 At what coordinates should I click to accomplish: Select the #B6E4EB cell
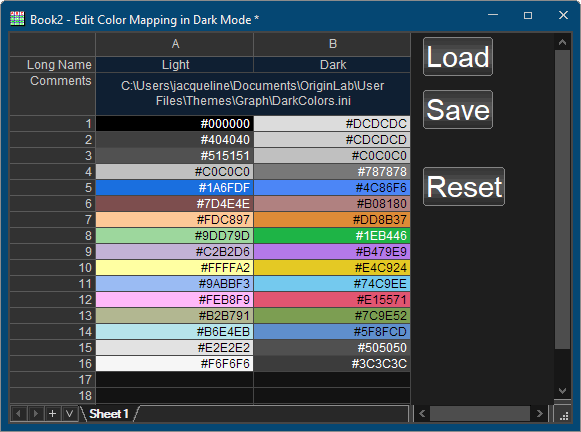(175, 332)
